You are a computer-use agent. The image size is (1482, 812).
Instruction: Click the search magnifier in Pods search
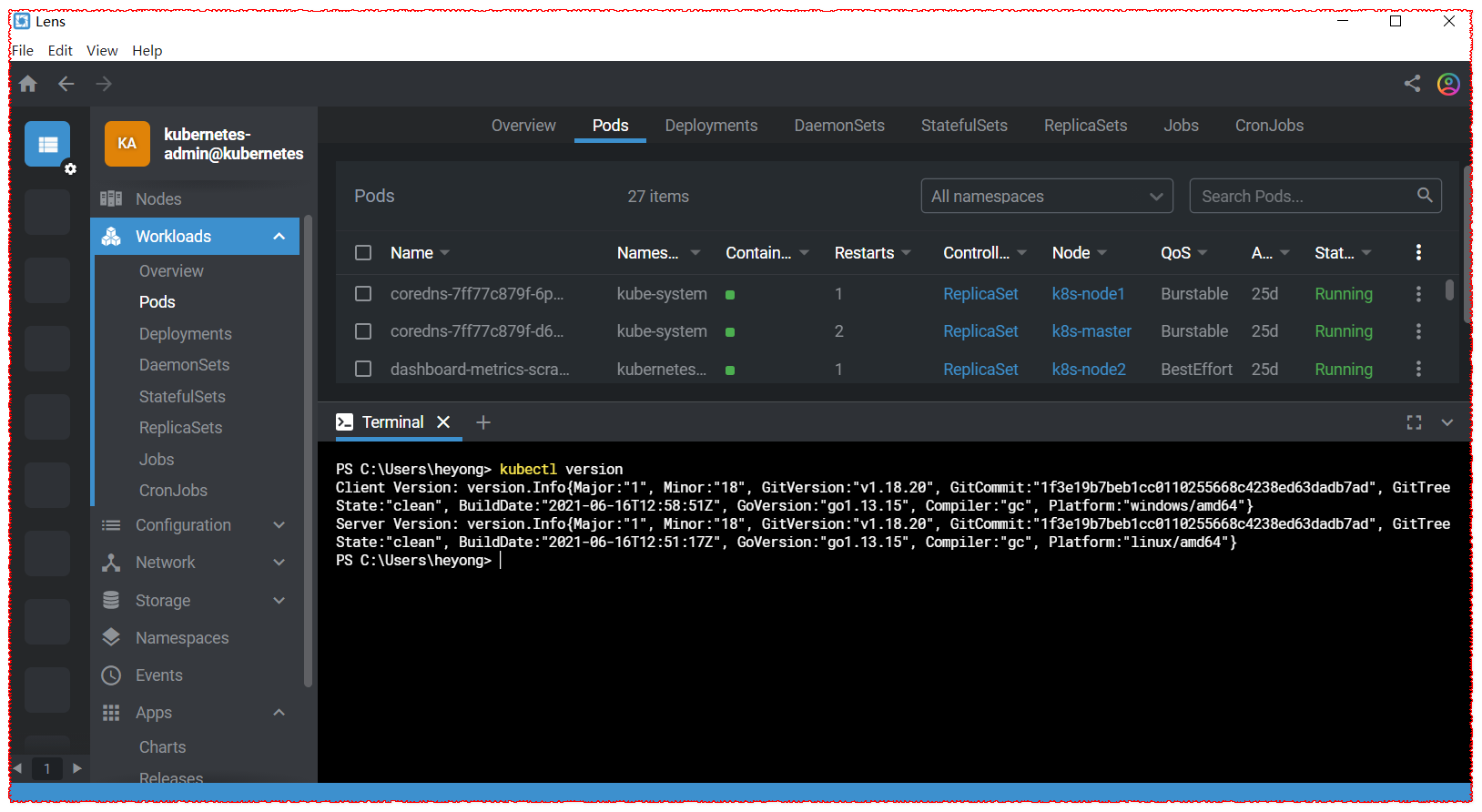1425,195
